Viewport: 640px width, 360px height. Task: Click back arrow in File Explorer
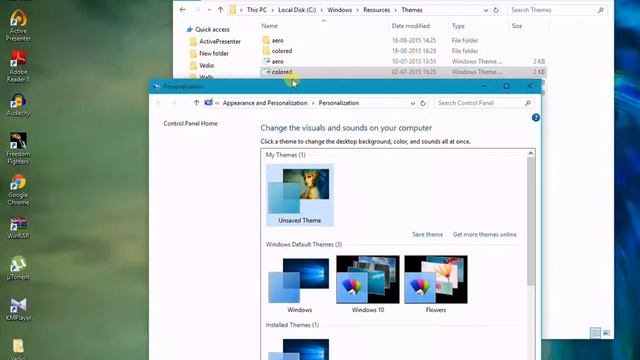[182, 10]
